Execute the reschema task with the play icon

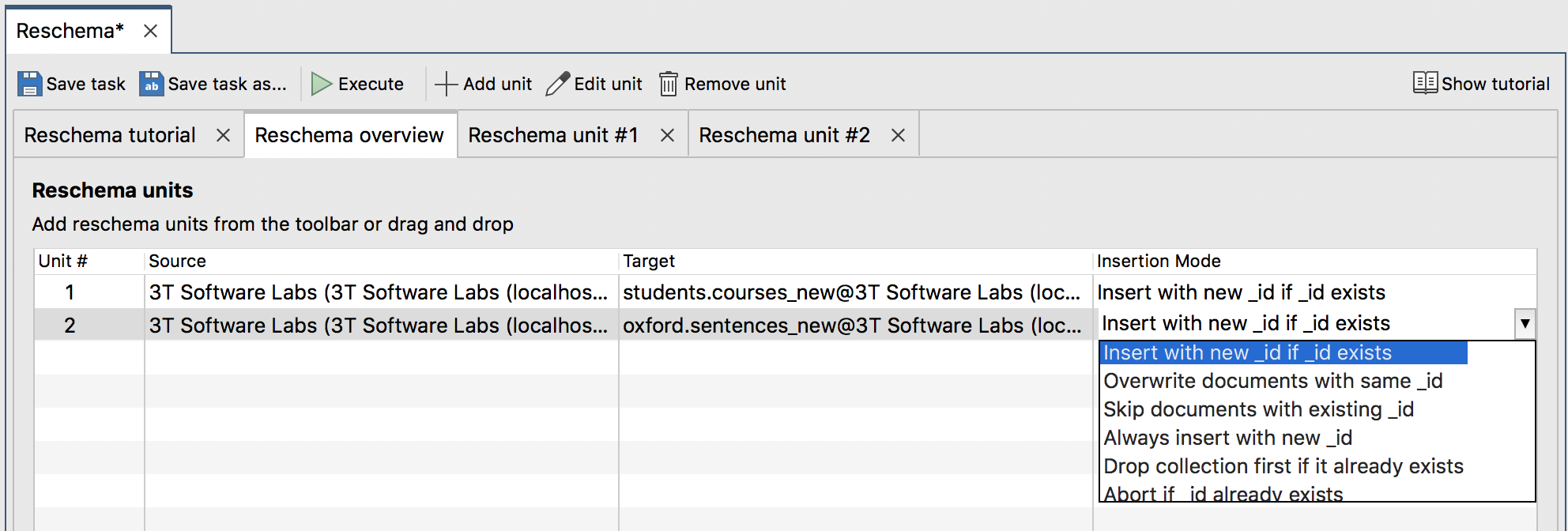[320, 83]
